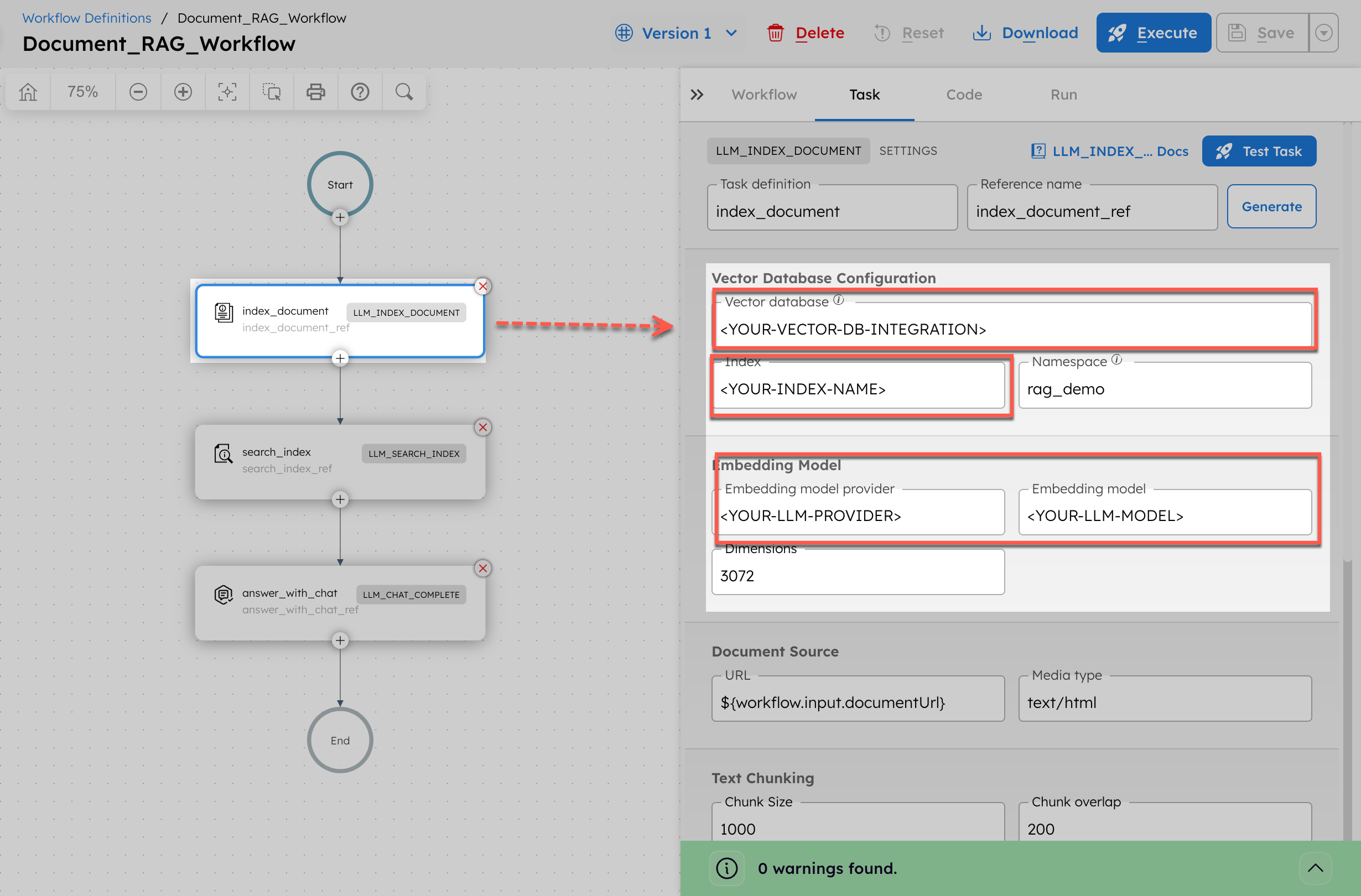Click the Generate reference name button
1361x896 pixels.
1271,206
